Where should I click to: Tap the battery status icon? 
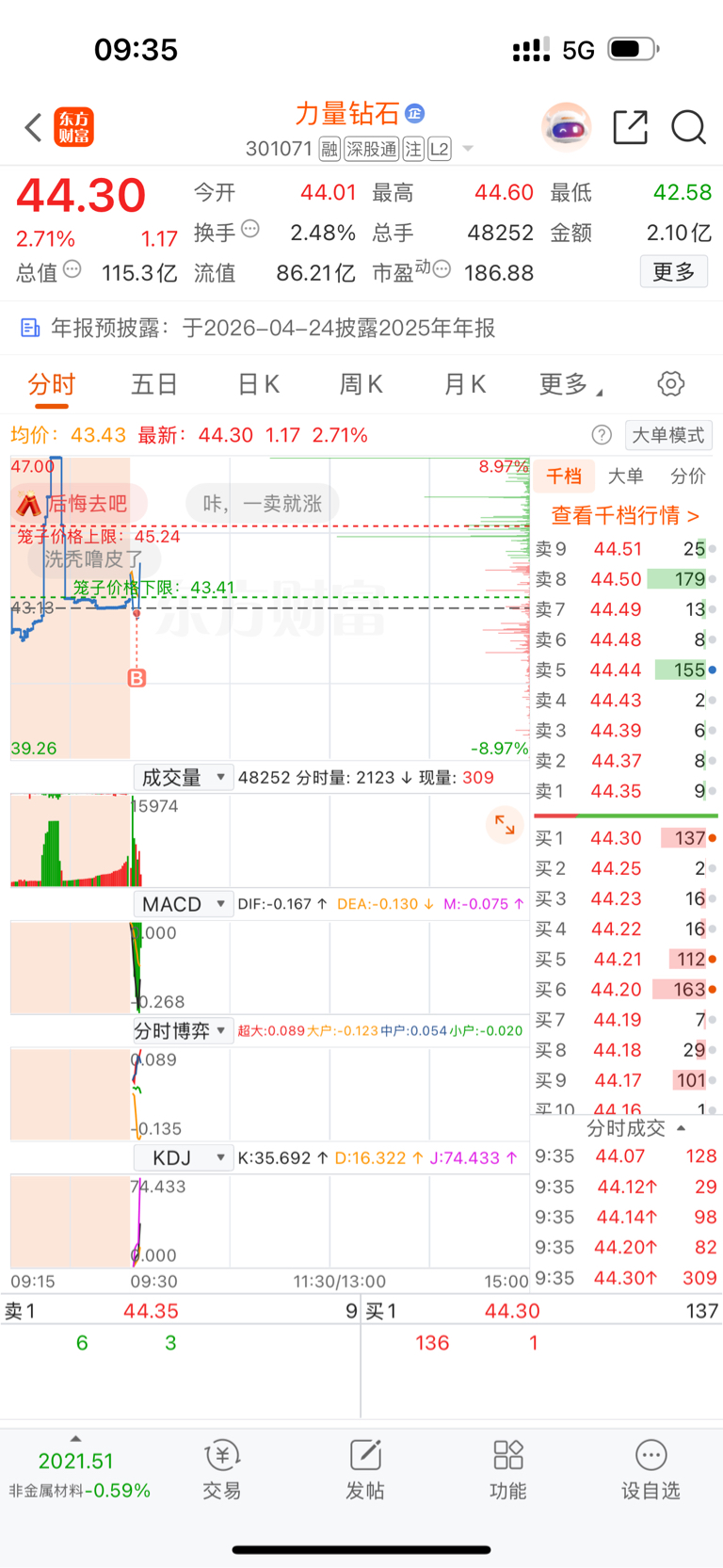click(x=634, y=49)
